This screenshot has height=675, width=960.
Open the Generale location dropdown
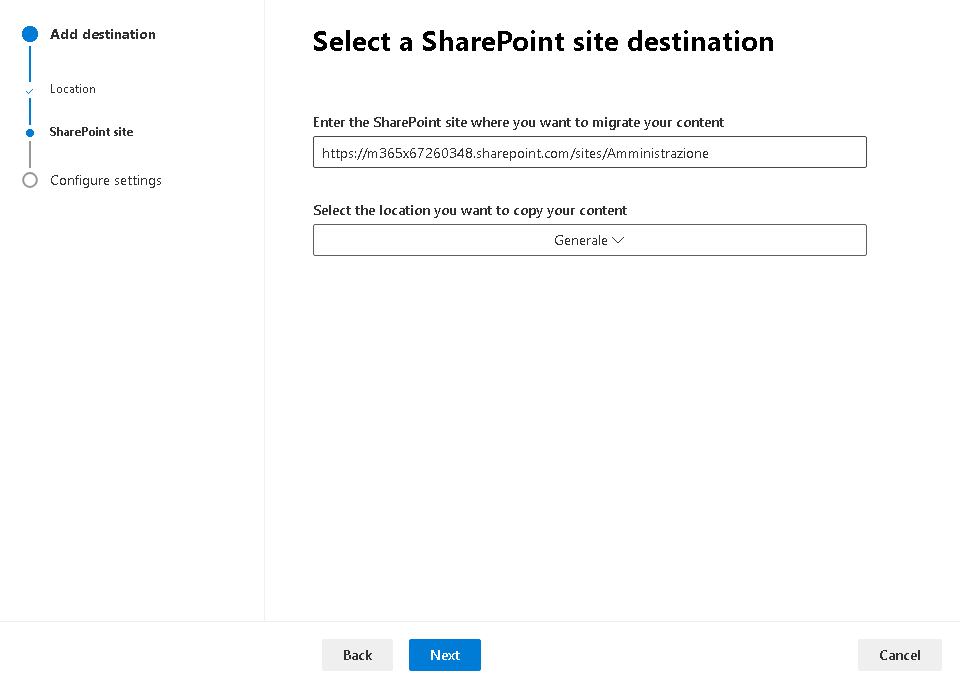tap(590, 240)
